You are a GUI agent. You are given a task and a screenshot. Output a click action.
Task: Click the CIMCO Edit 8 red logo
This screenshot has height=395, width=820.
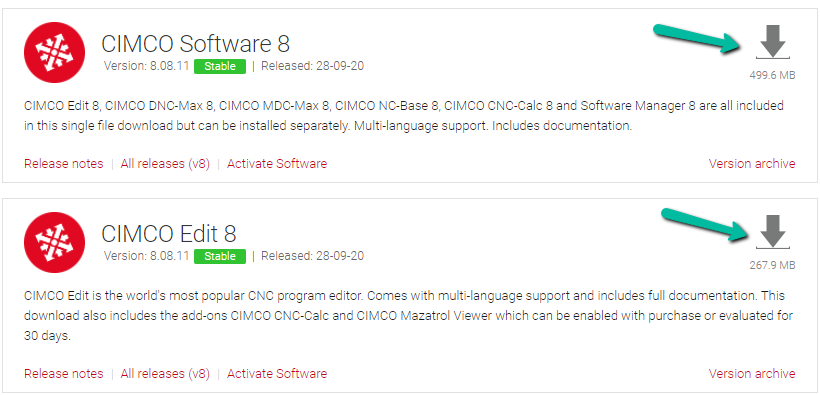point(54,242)
